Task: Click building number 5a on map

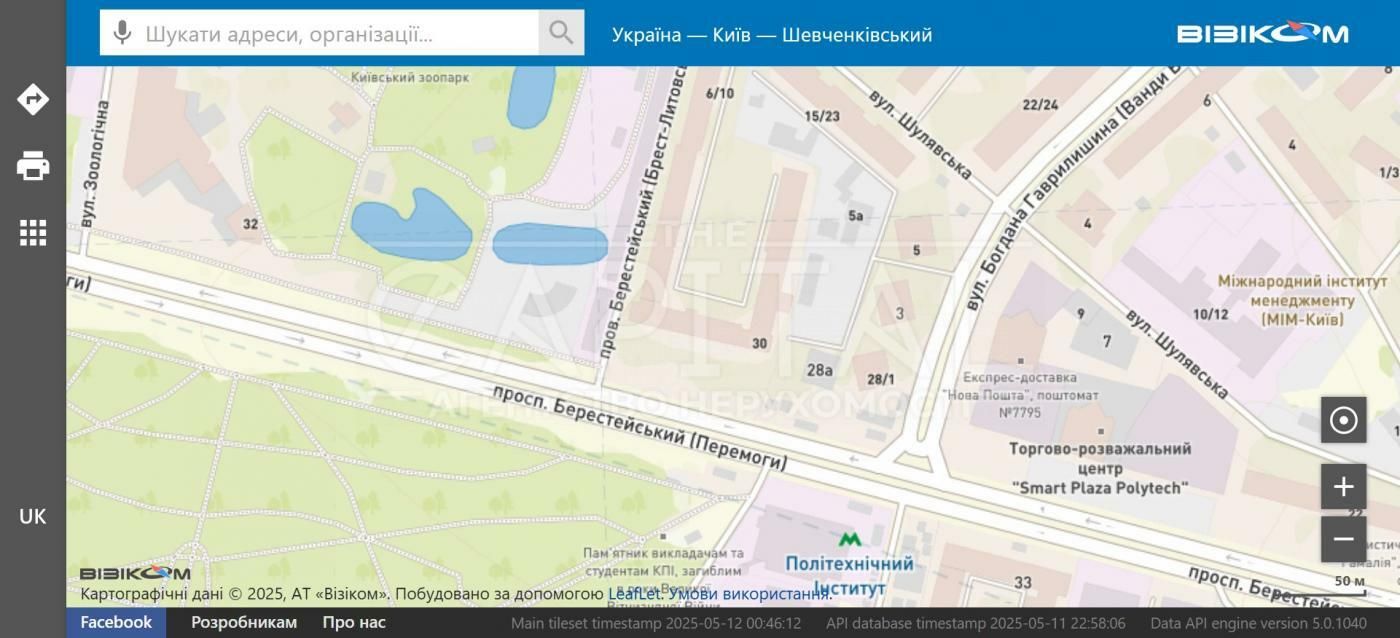Action: [x=855, y=215]
